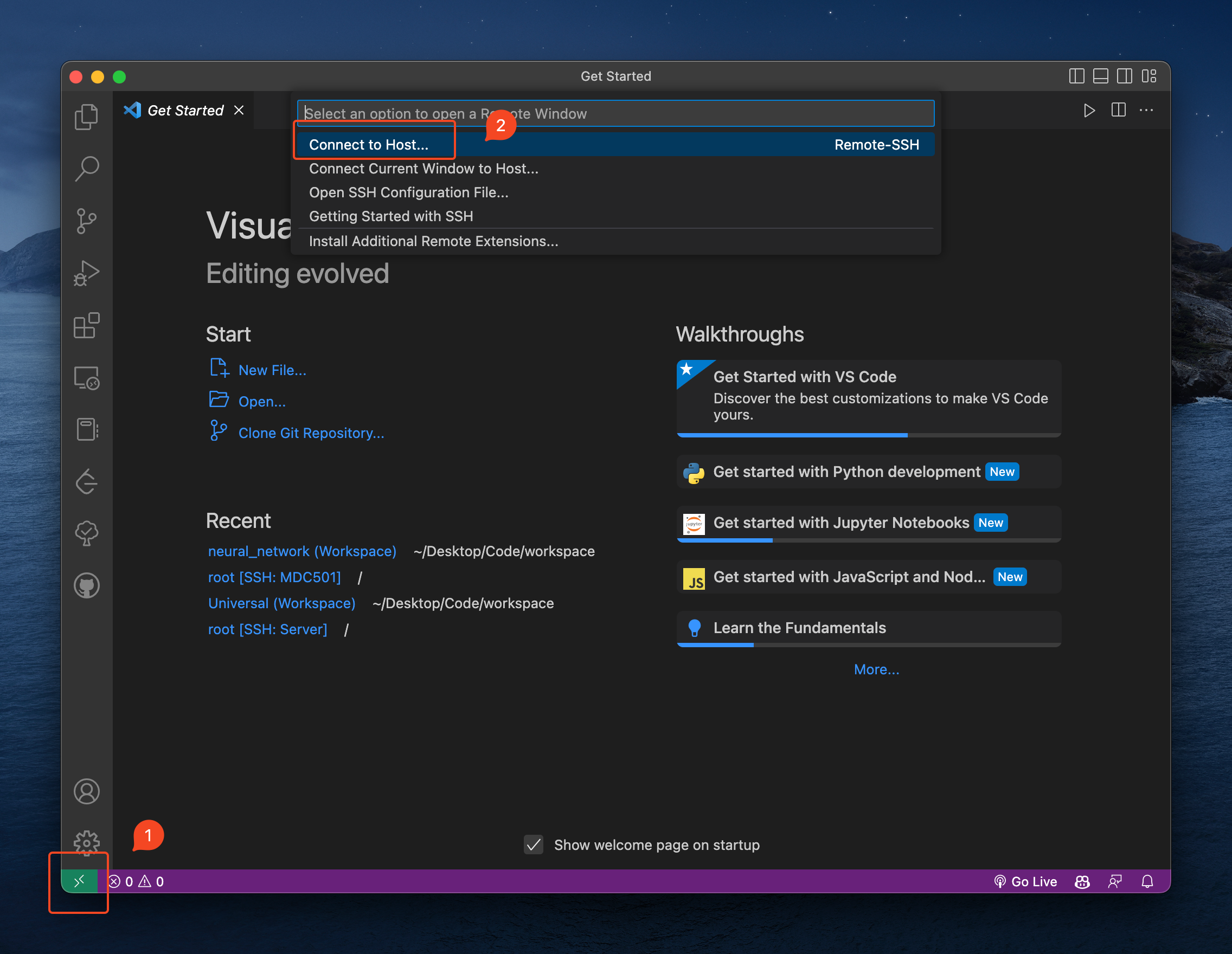This screenshot has height=954, width=1232.
Task: Split the editor right
Action: point(1118,111)
